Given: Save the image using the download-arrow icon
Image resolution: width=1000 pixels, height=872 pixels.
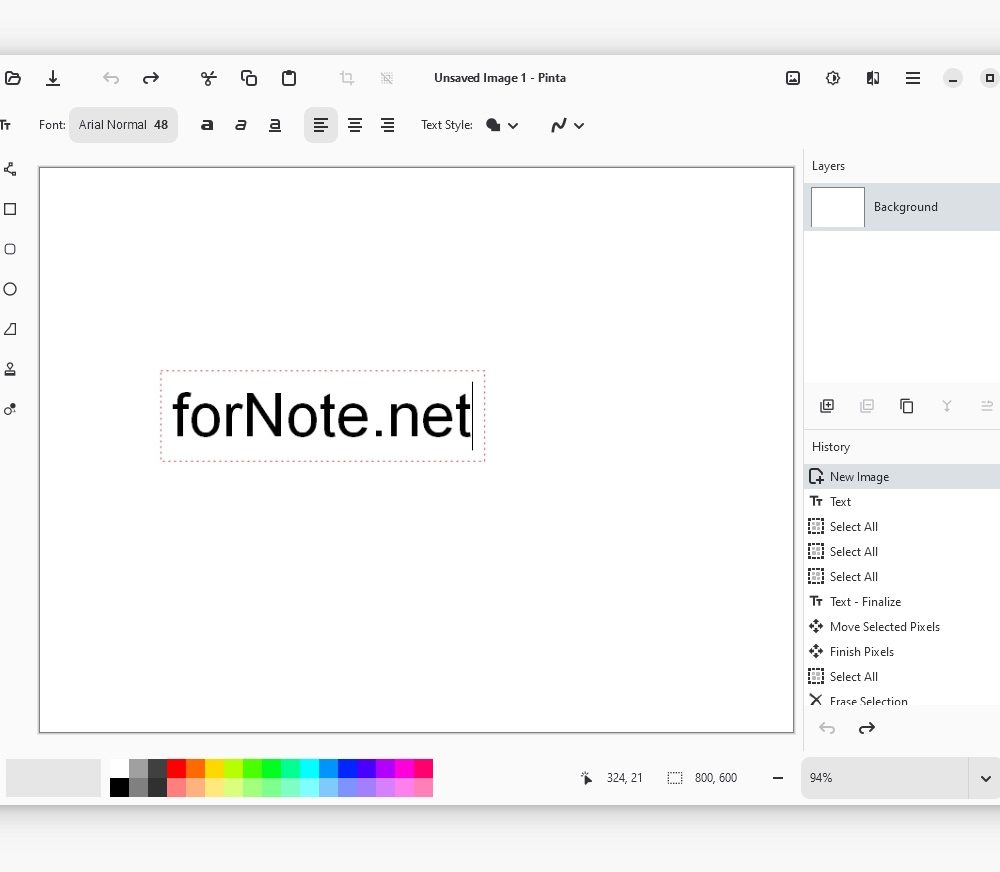Looking at the screenshot, I should coord(53,78).
